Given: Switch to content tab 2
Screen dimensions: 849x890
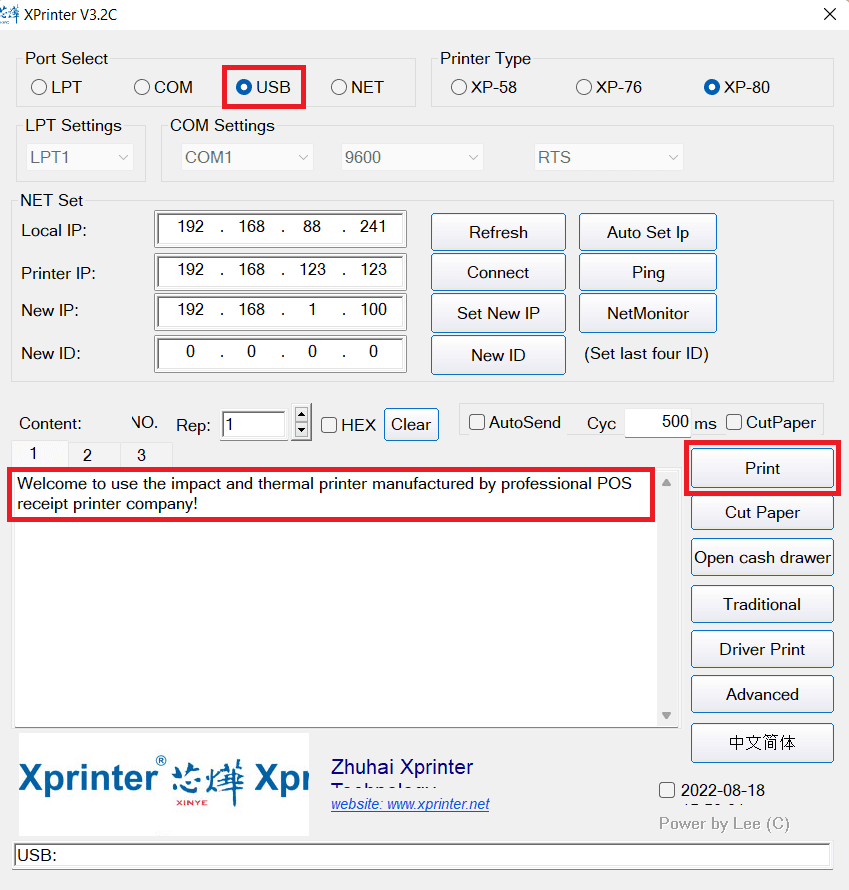Looking at the screenshot, I should click(x=87, y=455).
